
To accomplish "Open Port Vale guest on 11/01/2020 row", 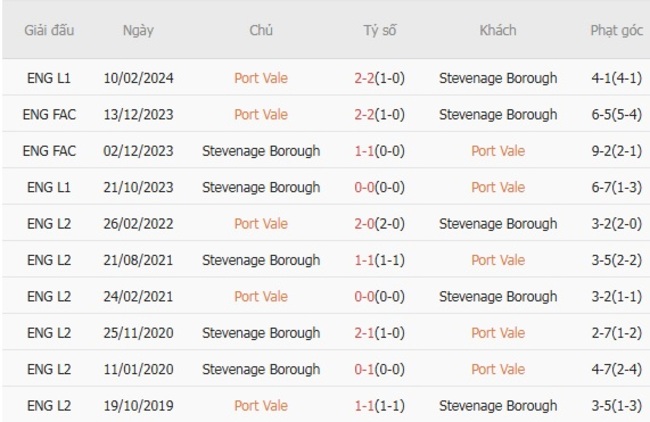I will pos(498,369).
